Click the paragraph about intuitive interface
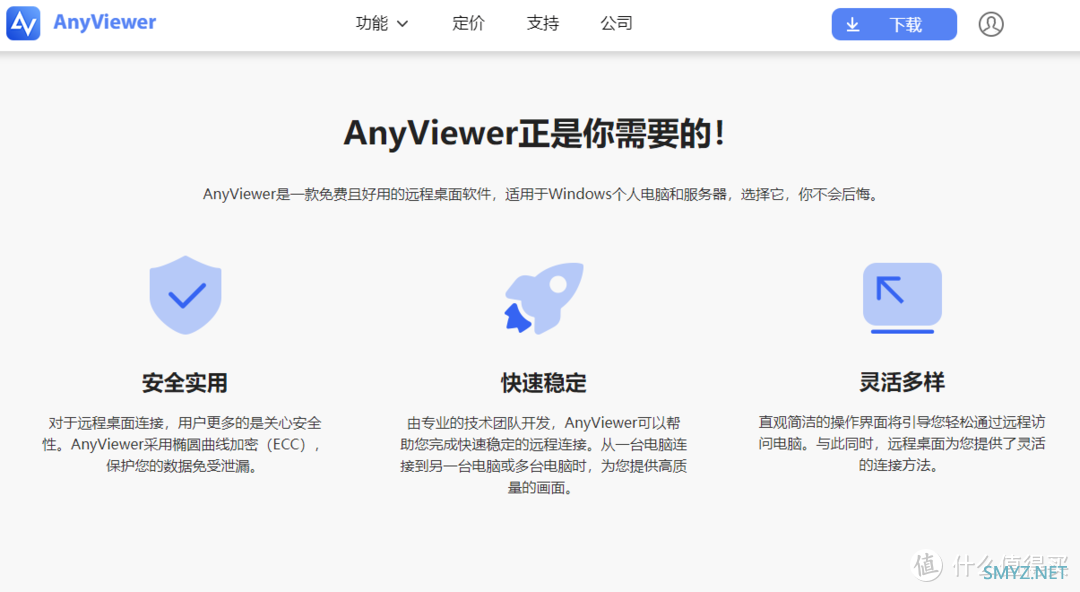Screen dimensions: 1080x592 point(902,444)
